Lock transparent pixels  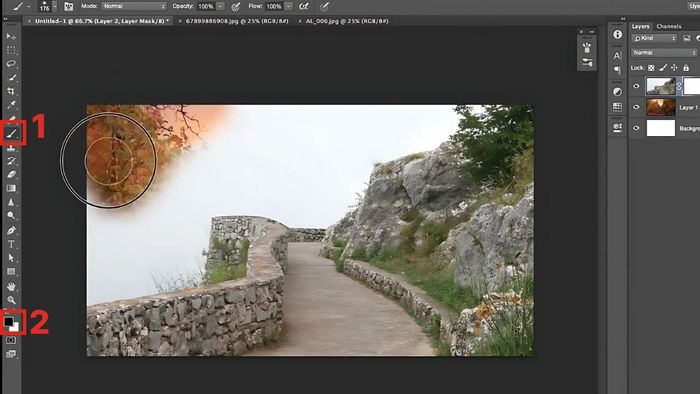[651, 68]
